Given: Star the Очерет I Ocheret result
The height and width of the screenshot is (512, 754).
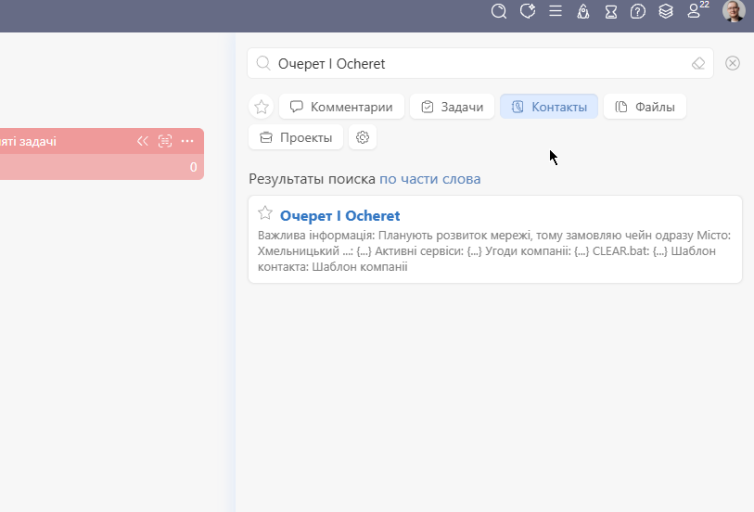Looking at the screenshot, I should pos(265,212).
